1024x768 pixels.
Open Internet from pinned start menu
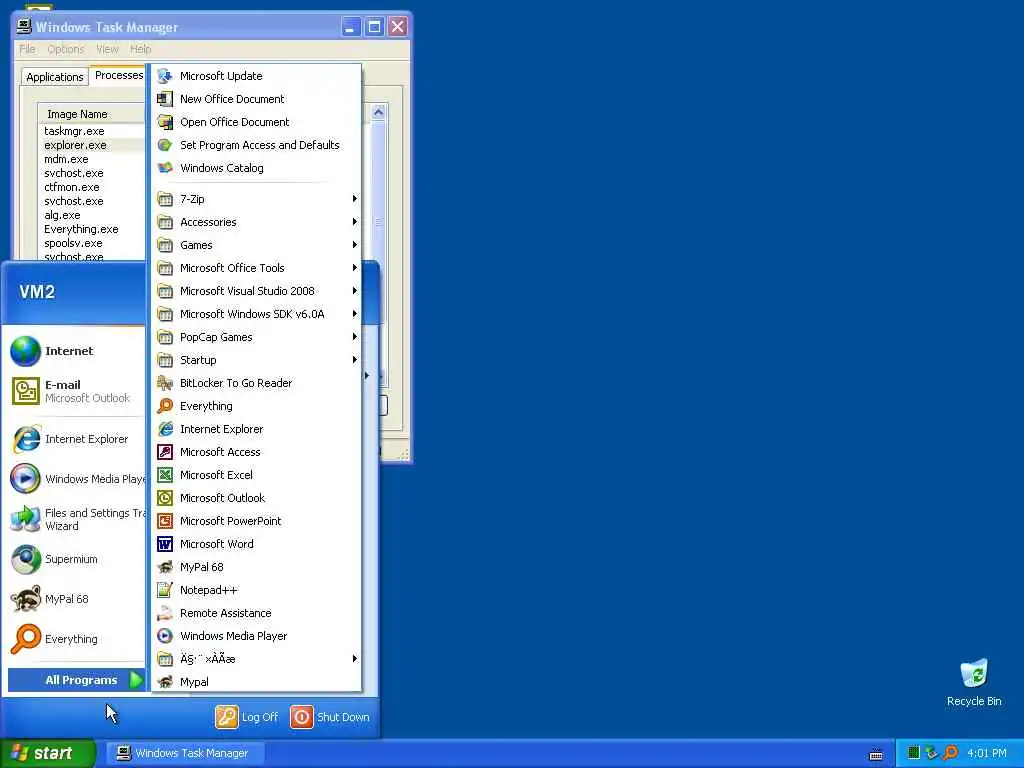(x=75, y=351)
